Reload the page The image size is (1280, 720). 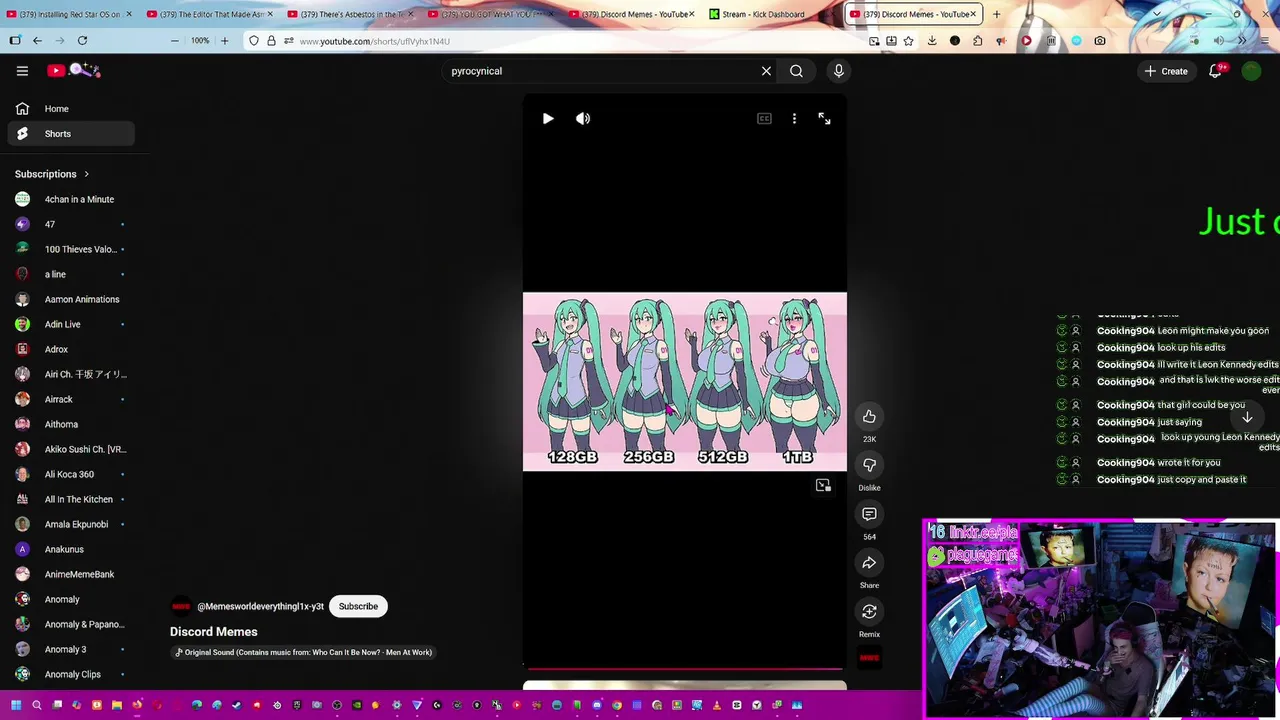tap(82, 41)
